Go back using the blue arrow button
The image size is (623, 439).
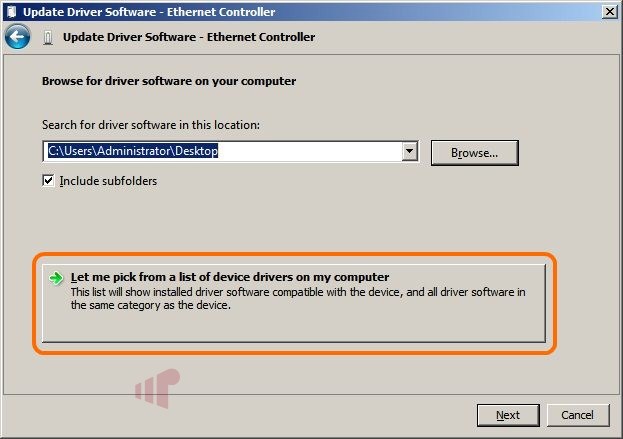(x=17, y=37)
